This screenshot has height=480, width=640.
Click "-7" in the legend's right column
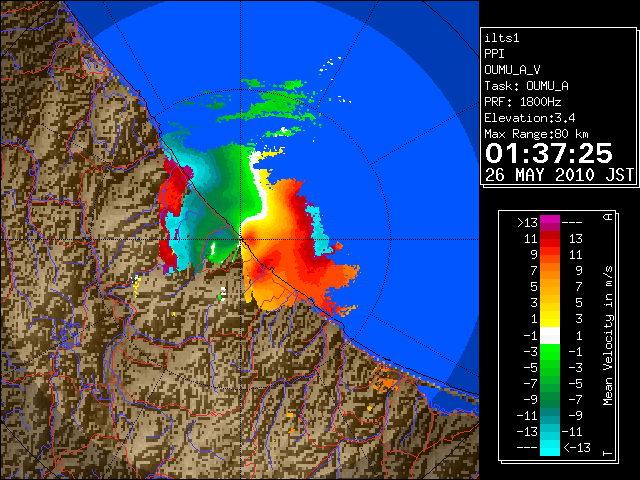click(x=576, y=399)
